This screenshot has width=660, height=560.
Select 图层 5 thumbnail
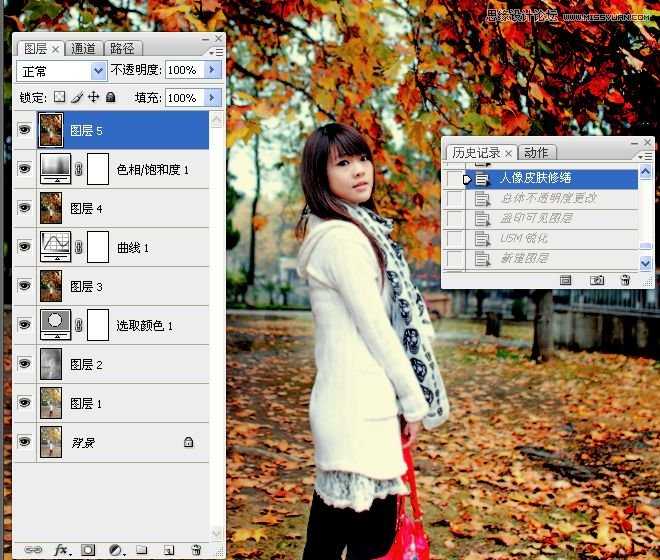point(51,130)
